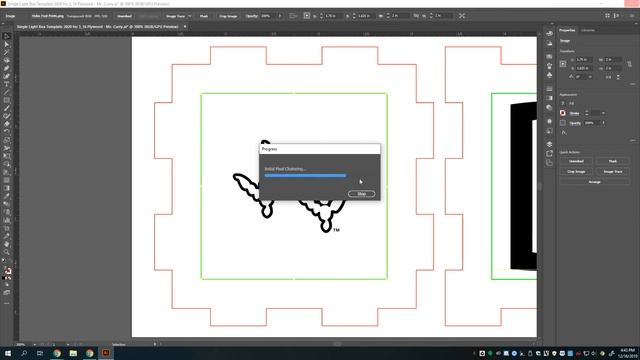
Task: Set reference point in Properties Transform section
Action: point(563,64)
